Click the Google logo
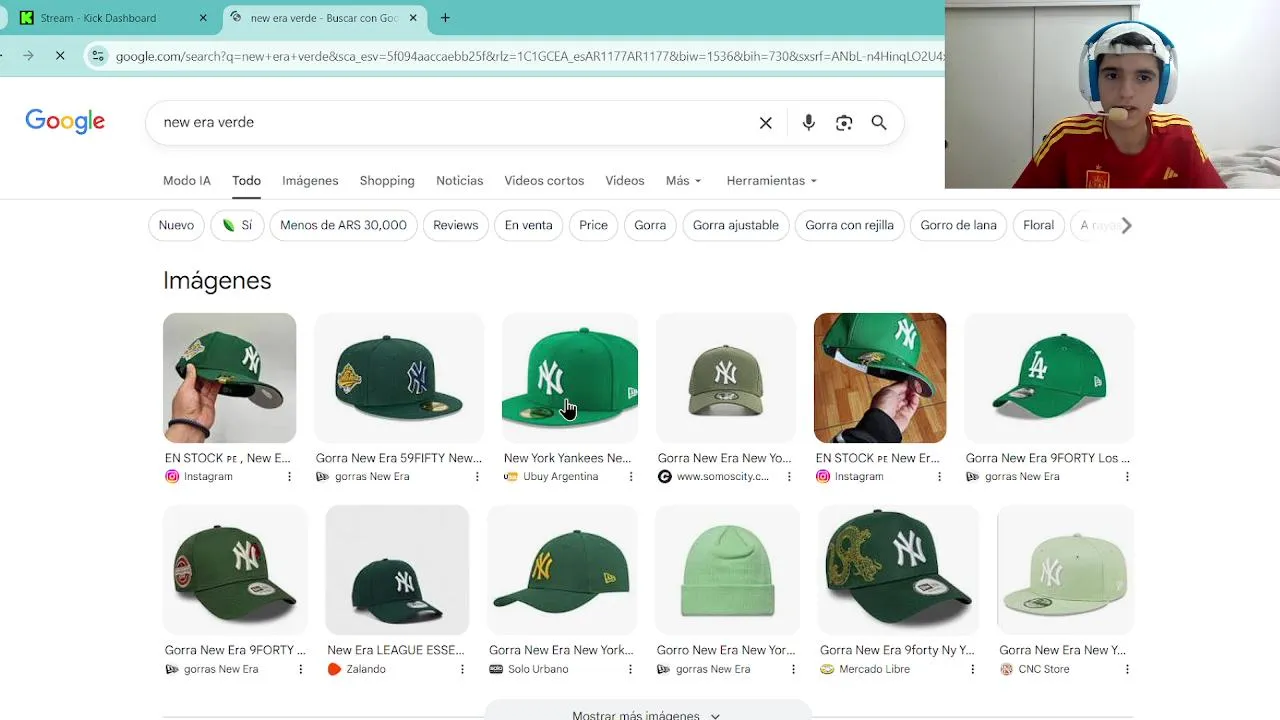The width and height of the screenshot is (1280, 720). point(65,121)
